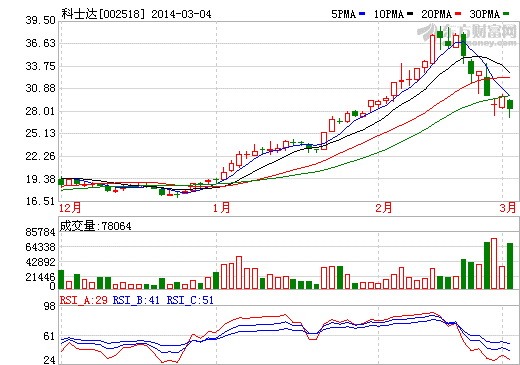Click the price label 16.51
The image size is (520, 365).
pyautogui.click(x=40, y=201)
